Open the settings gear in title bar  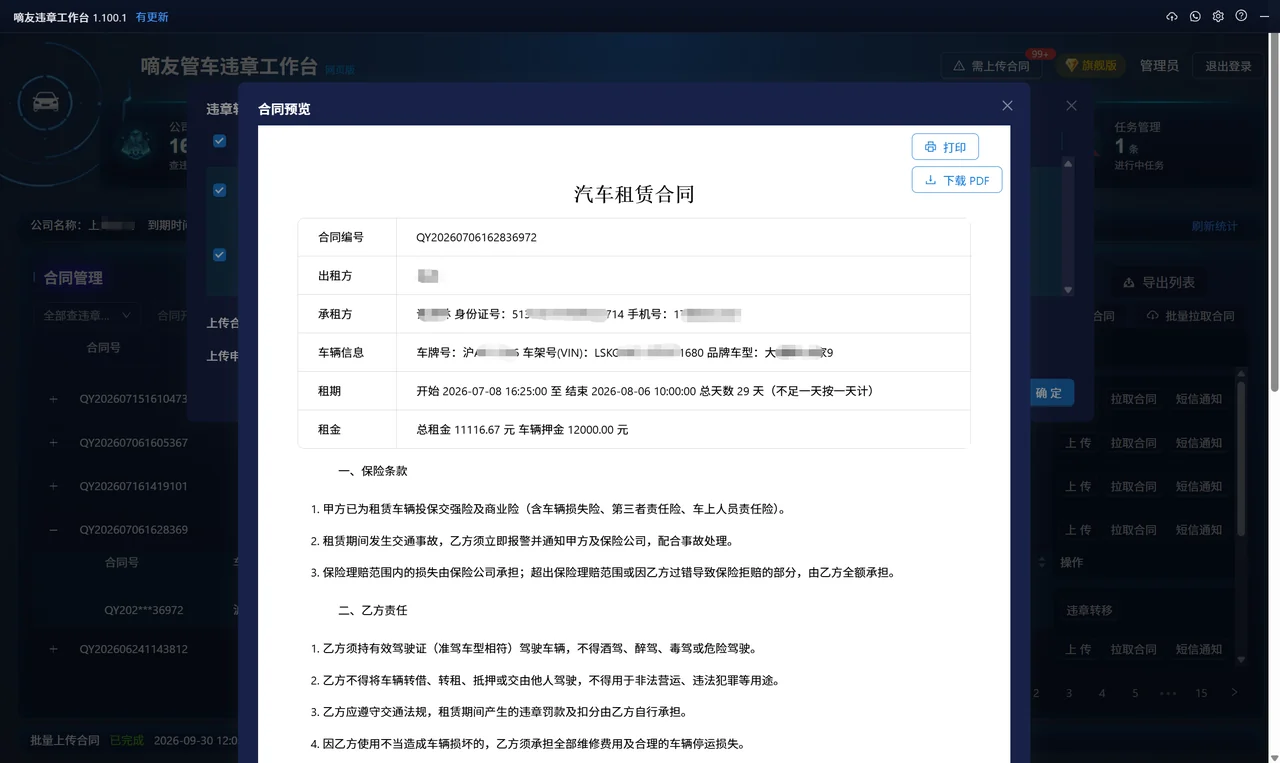1218,16
